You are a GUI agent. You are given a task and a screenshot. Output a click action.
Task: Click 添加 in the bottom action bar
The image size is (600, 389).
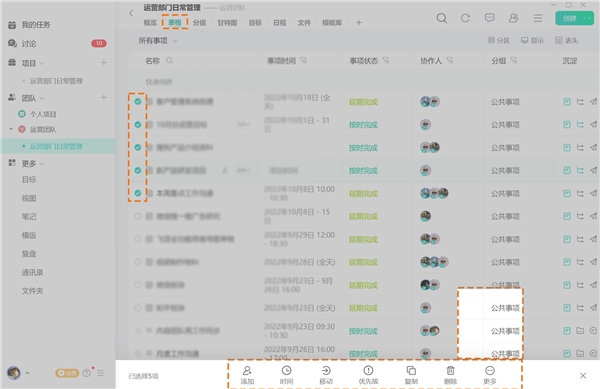(247, 375)
